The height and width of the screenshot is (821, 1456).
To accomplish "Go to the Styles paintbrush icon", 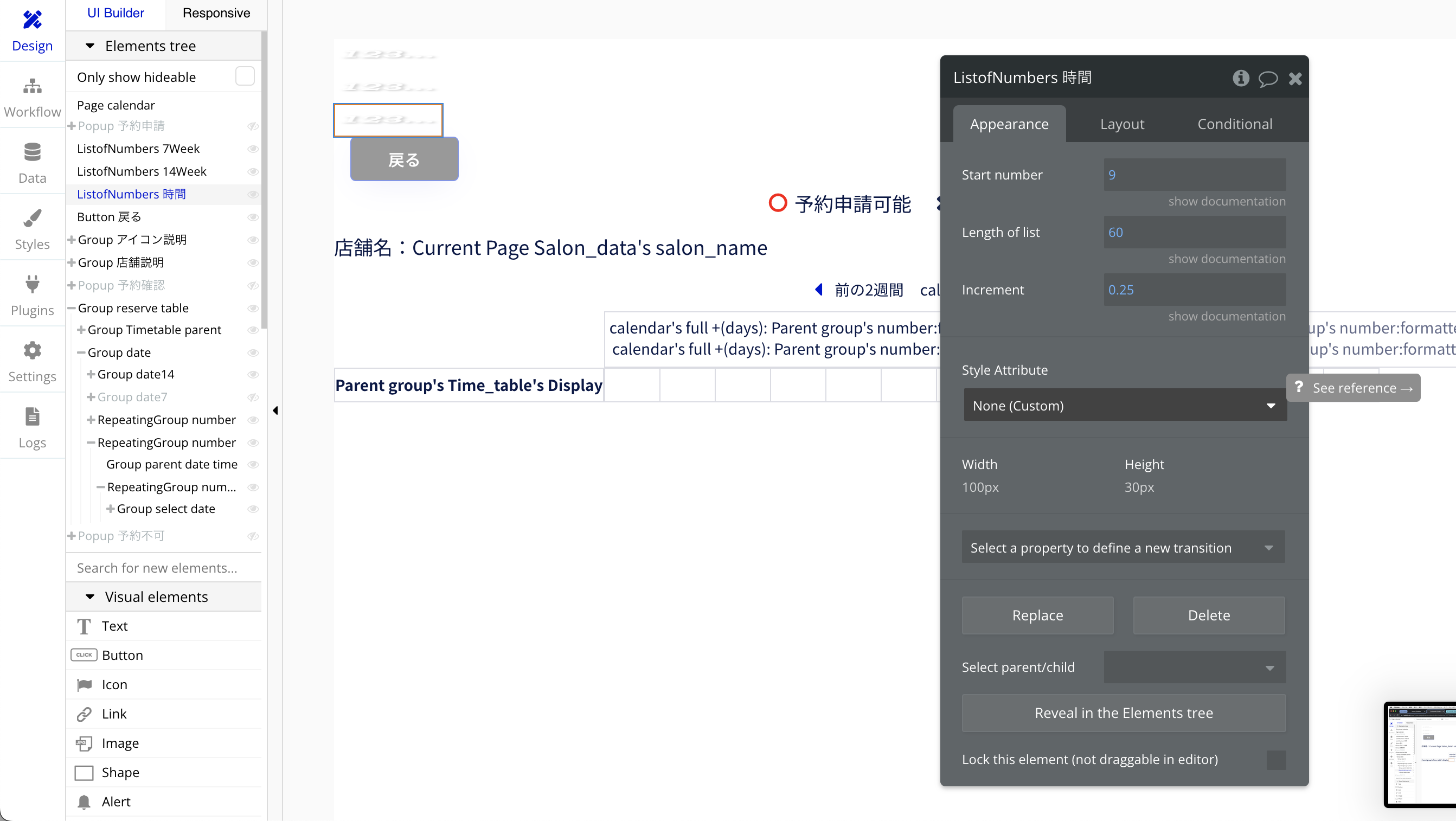I will [x=32, y=218].
